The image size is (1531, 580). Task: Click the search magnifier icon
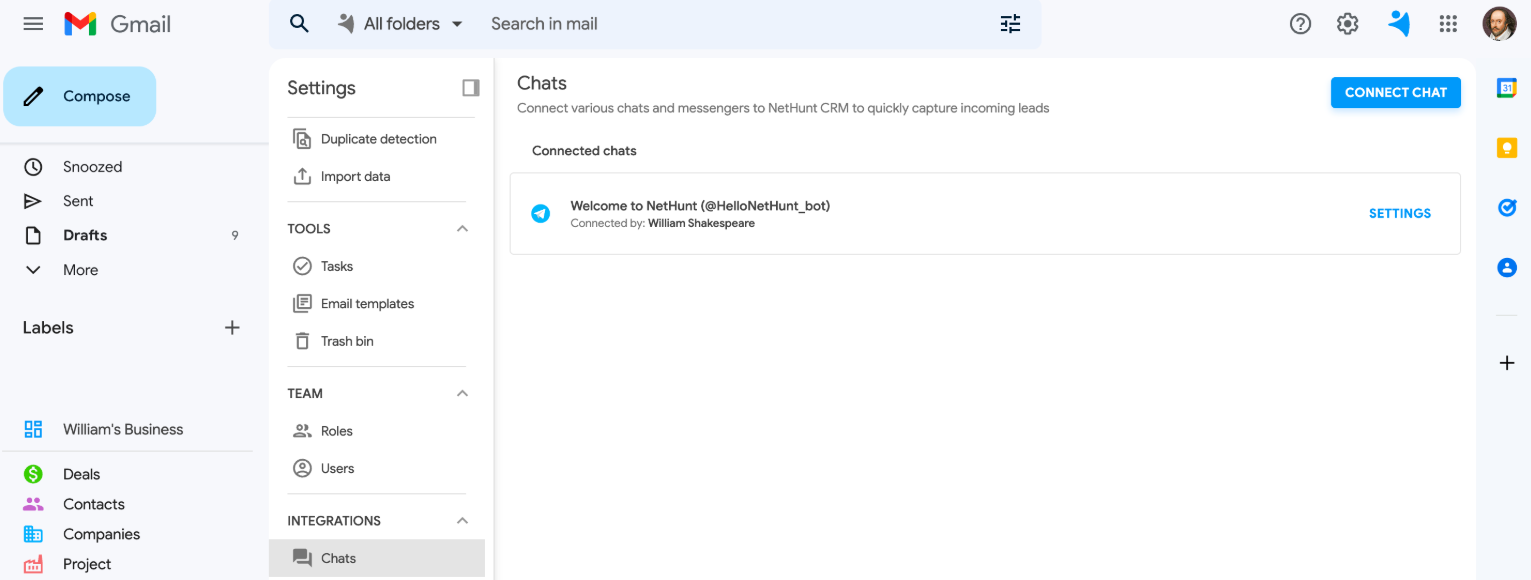coord(299,23)
